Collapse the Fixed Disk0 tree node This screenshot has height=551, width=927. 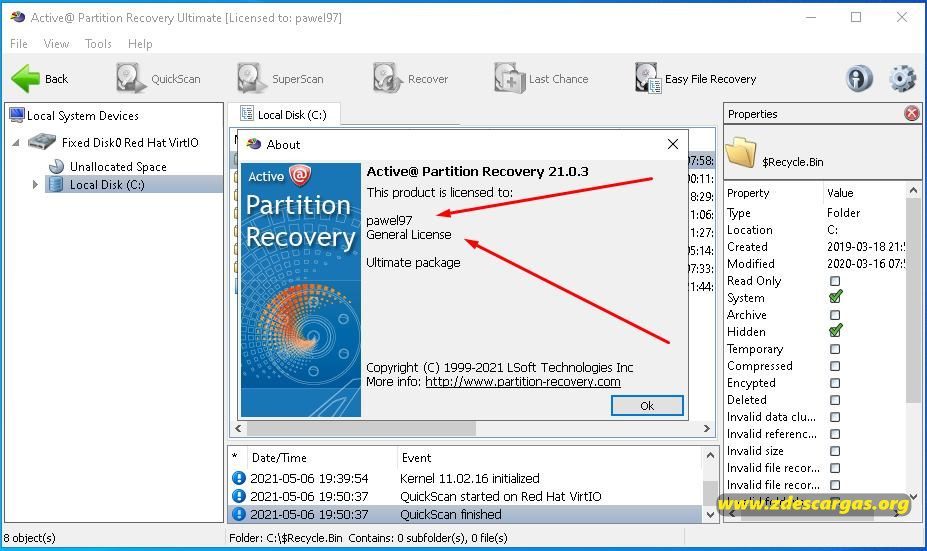coord(16,142)
